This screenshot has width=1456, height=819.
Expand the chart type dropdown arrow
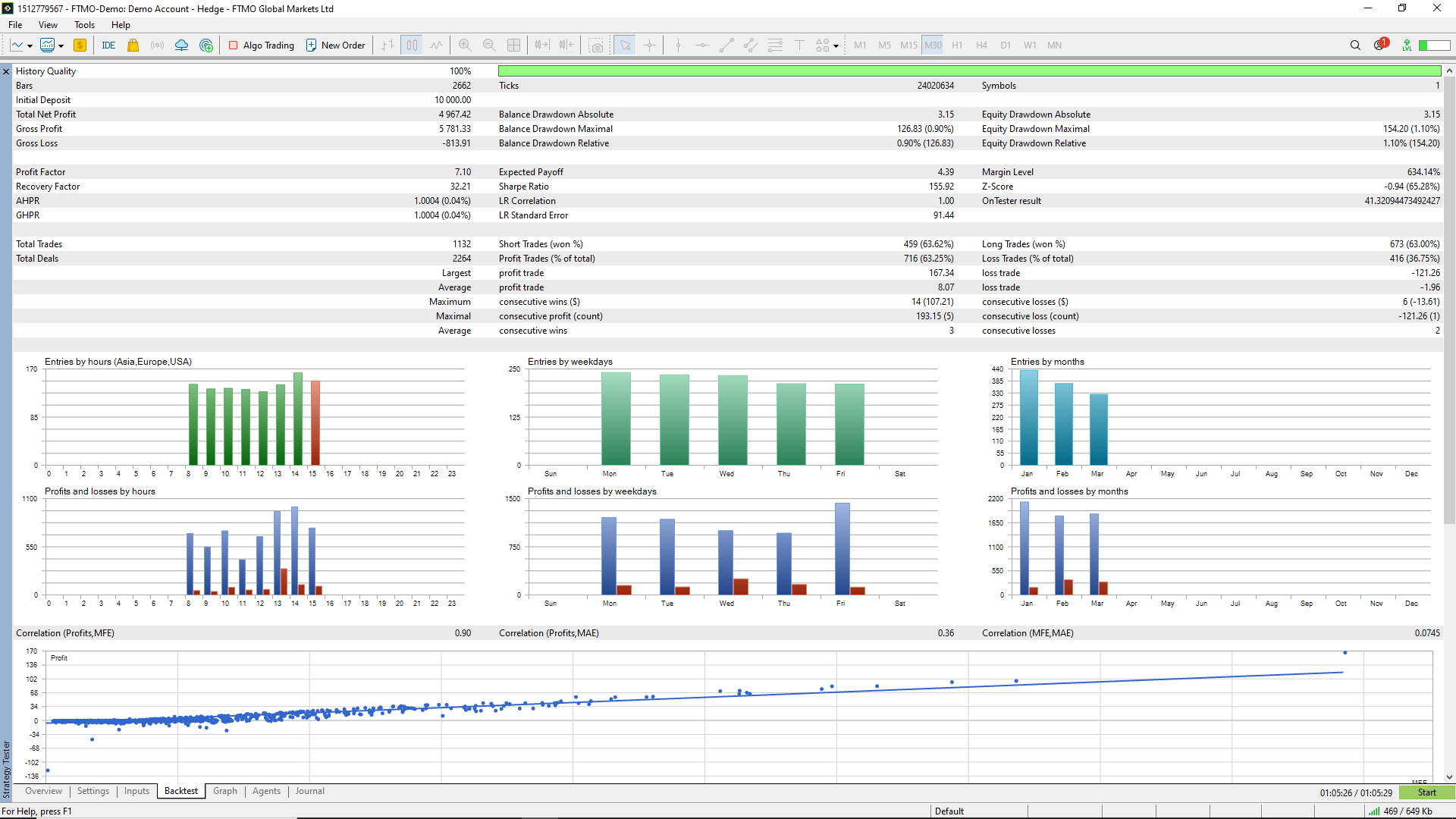(30, 46)
